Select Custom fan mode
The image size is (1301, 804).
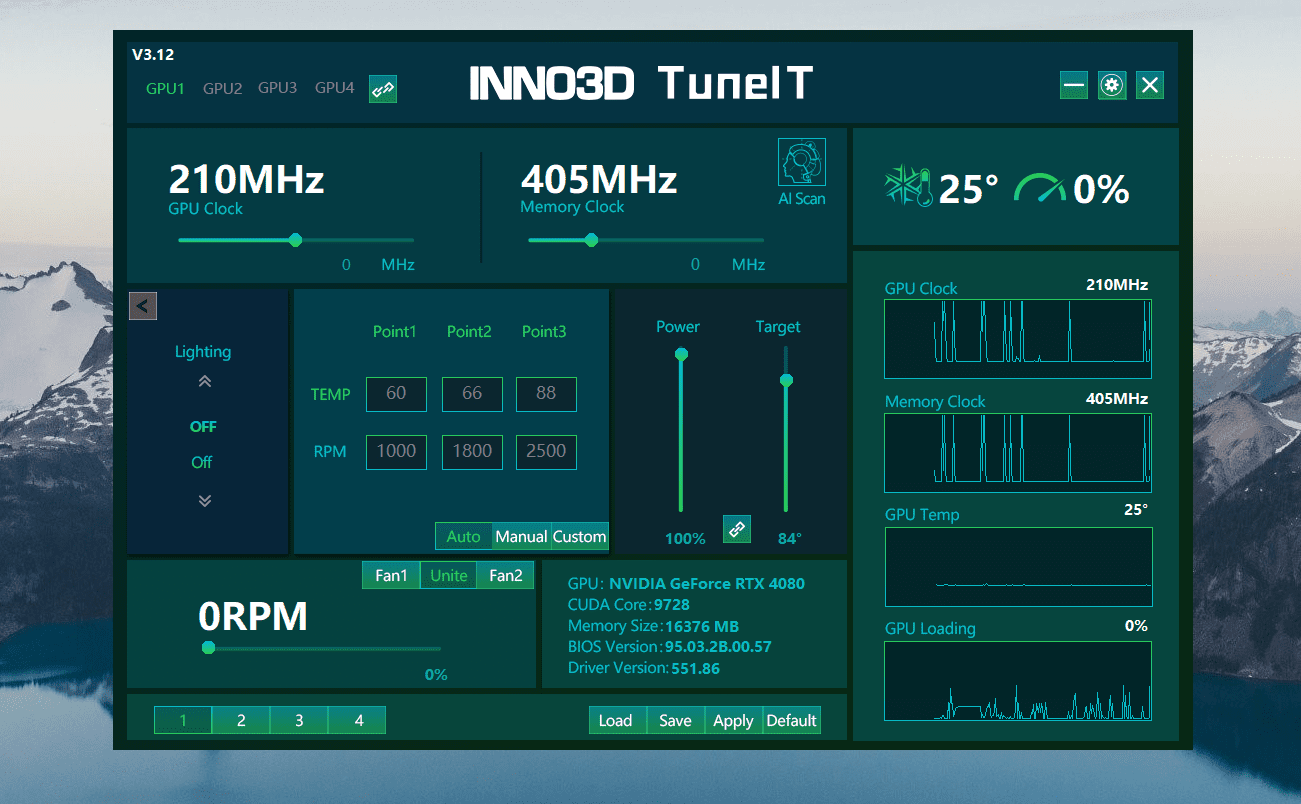[x=579, y=536]
